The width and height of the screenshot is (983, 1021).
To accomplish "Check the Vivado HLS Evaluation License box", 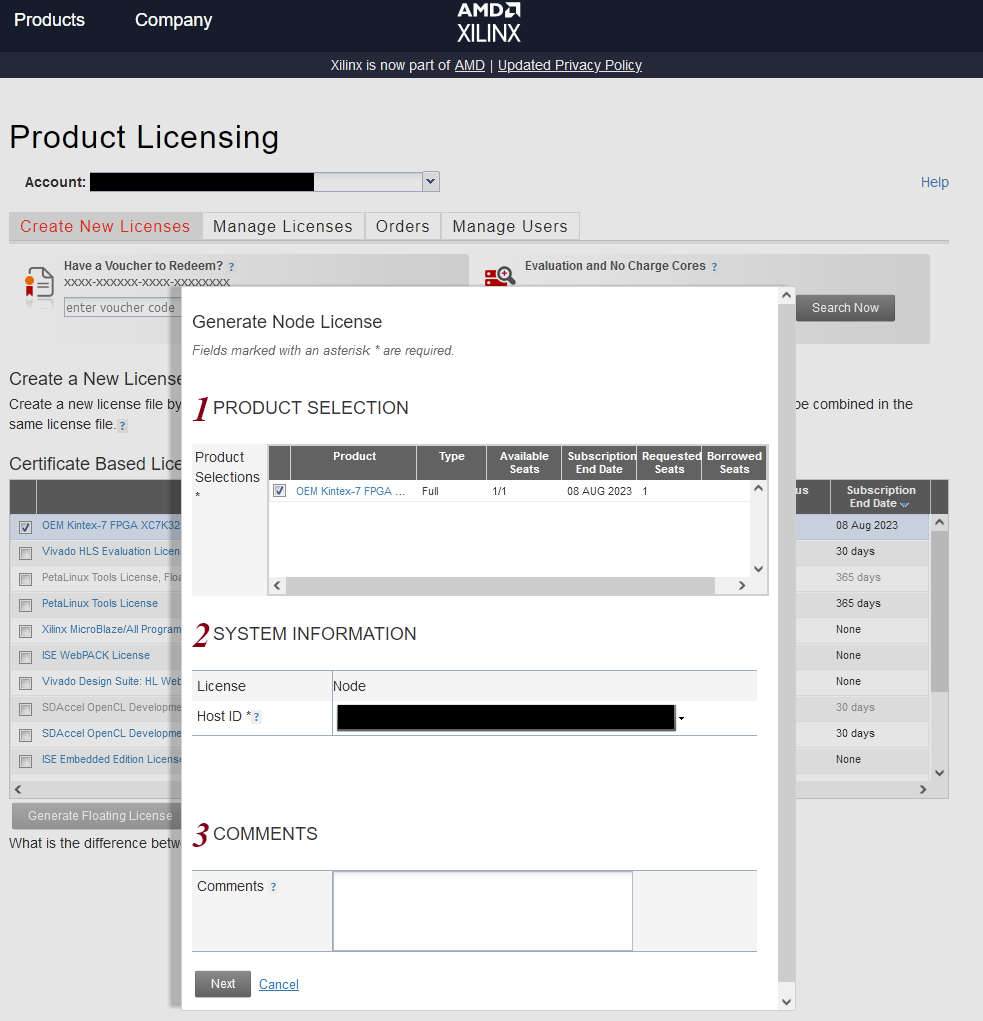I will click(x=25, y=553).
